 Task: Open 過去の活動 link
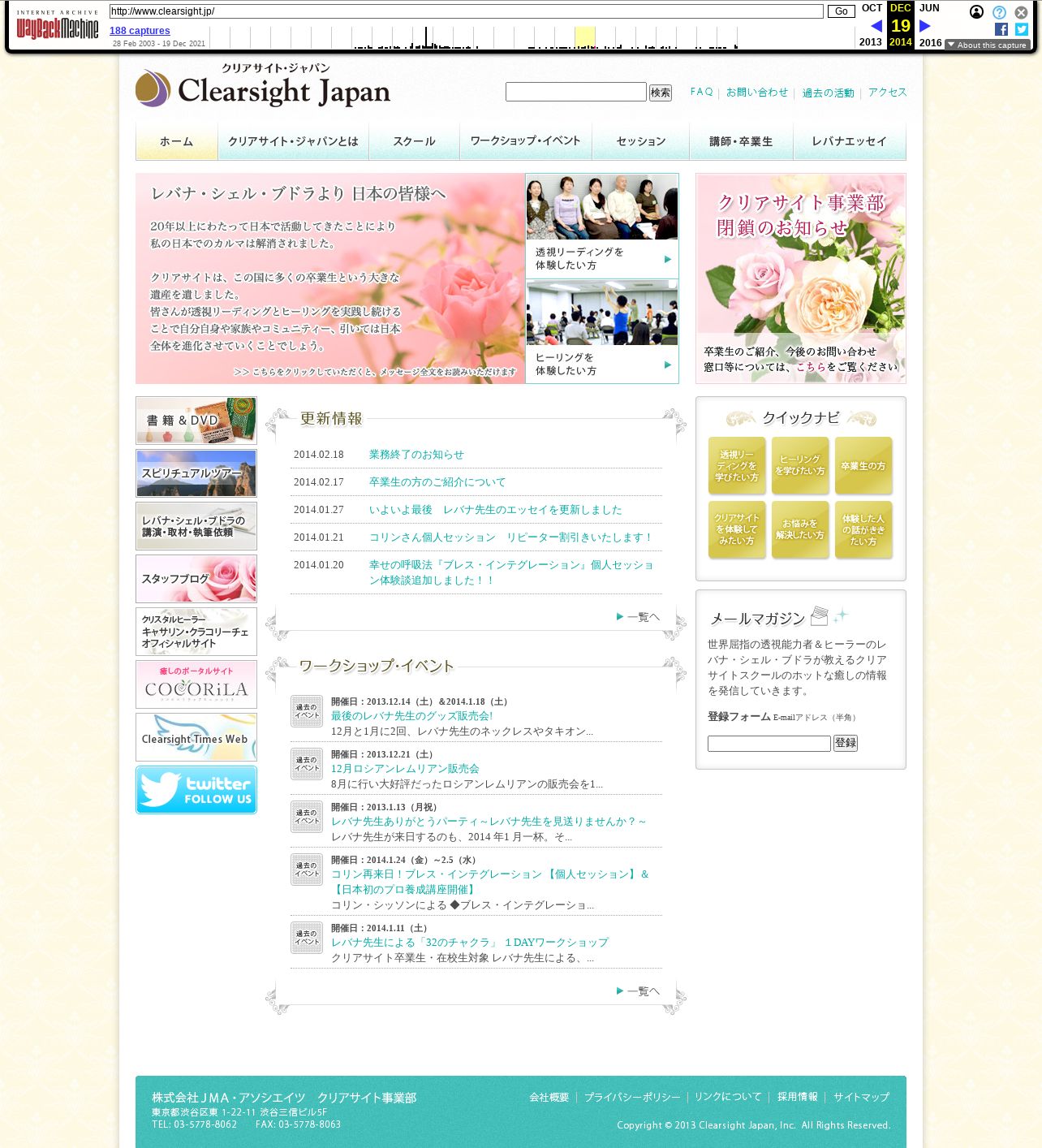click(x=828, y=93)
